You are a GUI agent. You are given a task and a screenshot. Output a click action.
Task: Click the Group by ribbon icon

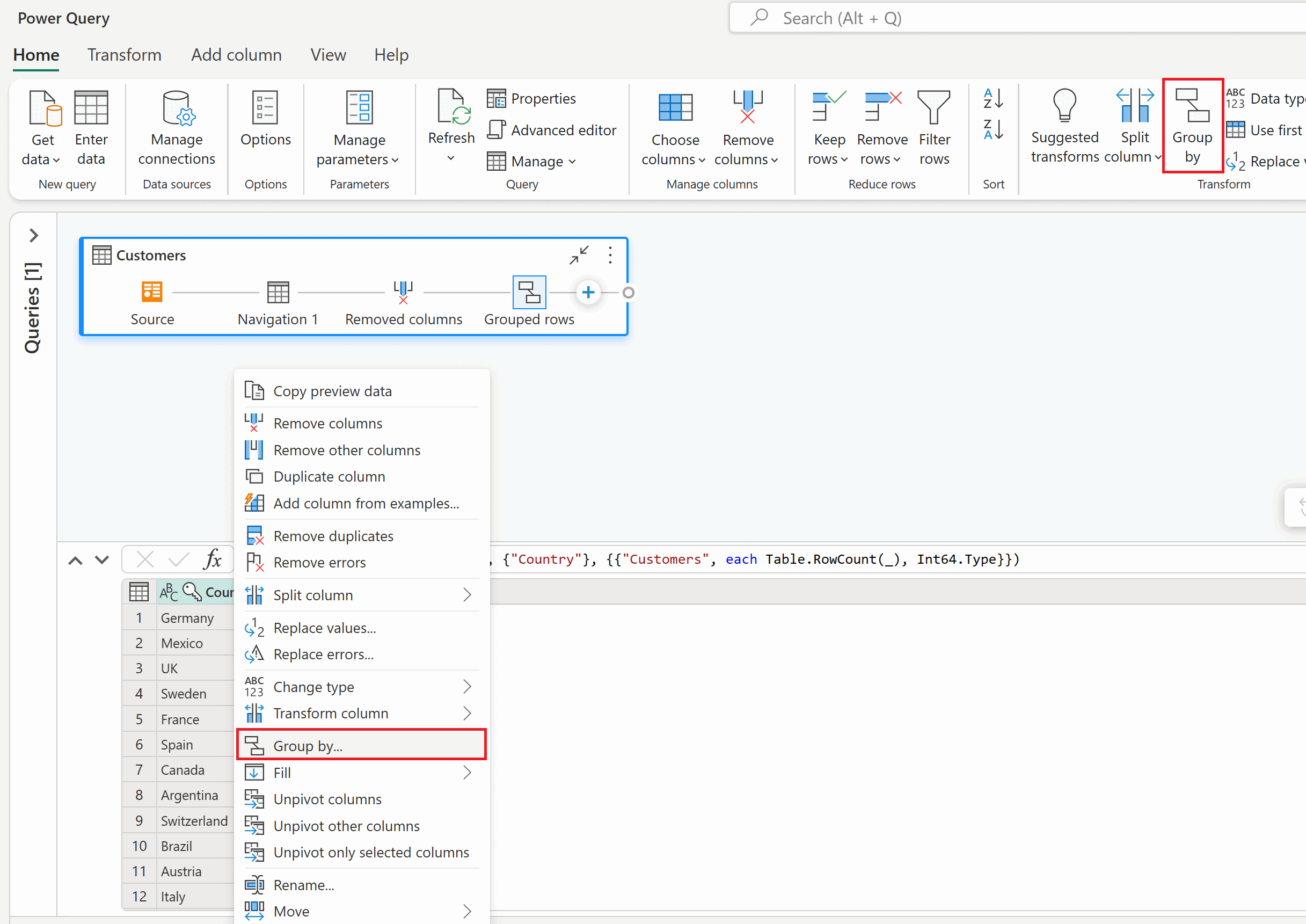click(x=1192, y=106)
